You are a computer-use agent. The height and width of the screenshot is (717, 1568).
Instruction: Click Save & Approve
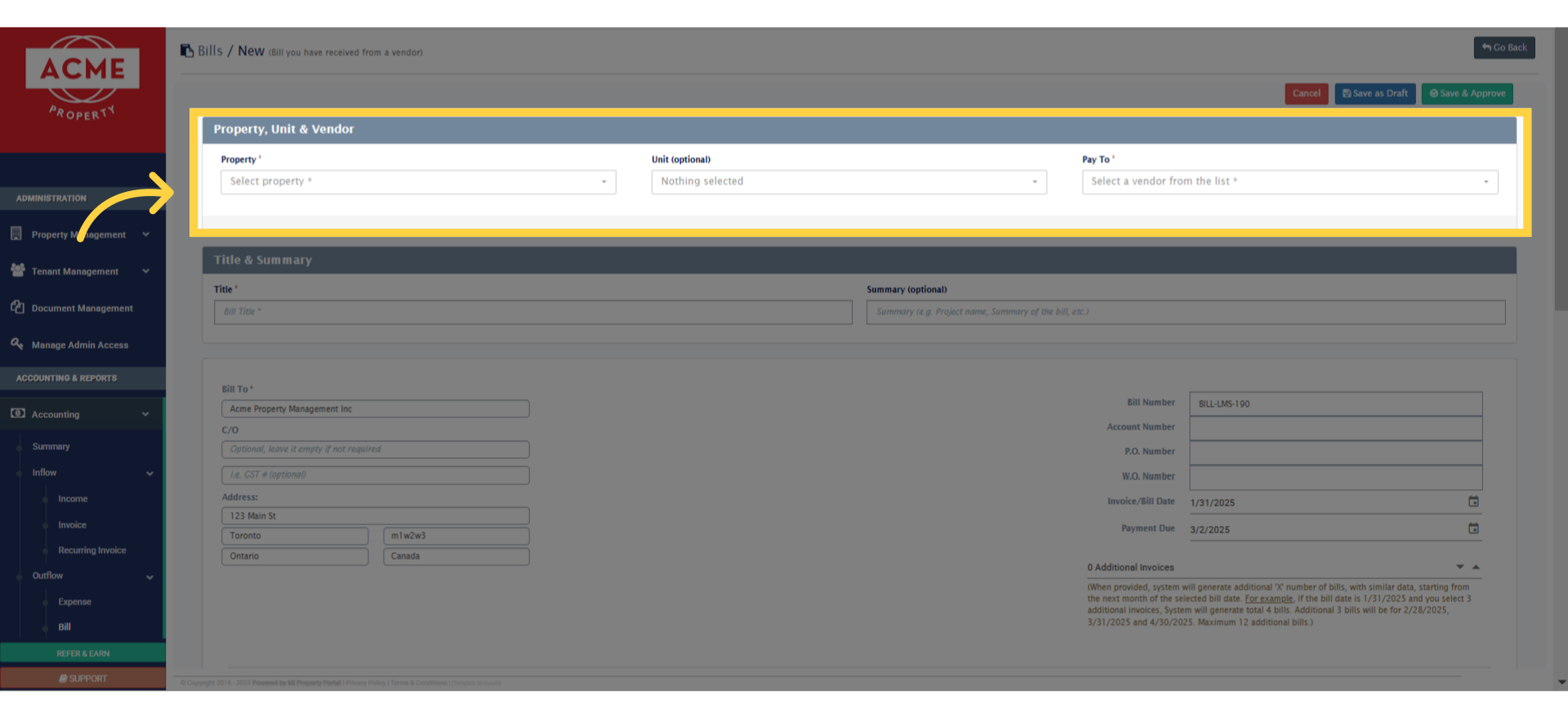(1468, 93)
